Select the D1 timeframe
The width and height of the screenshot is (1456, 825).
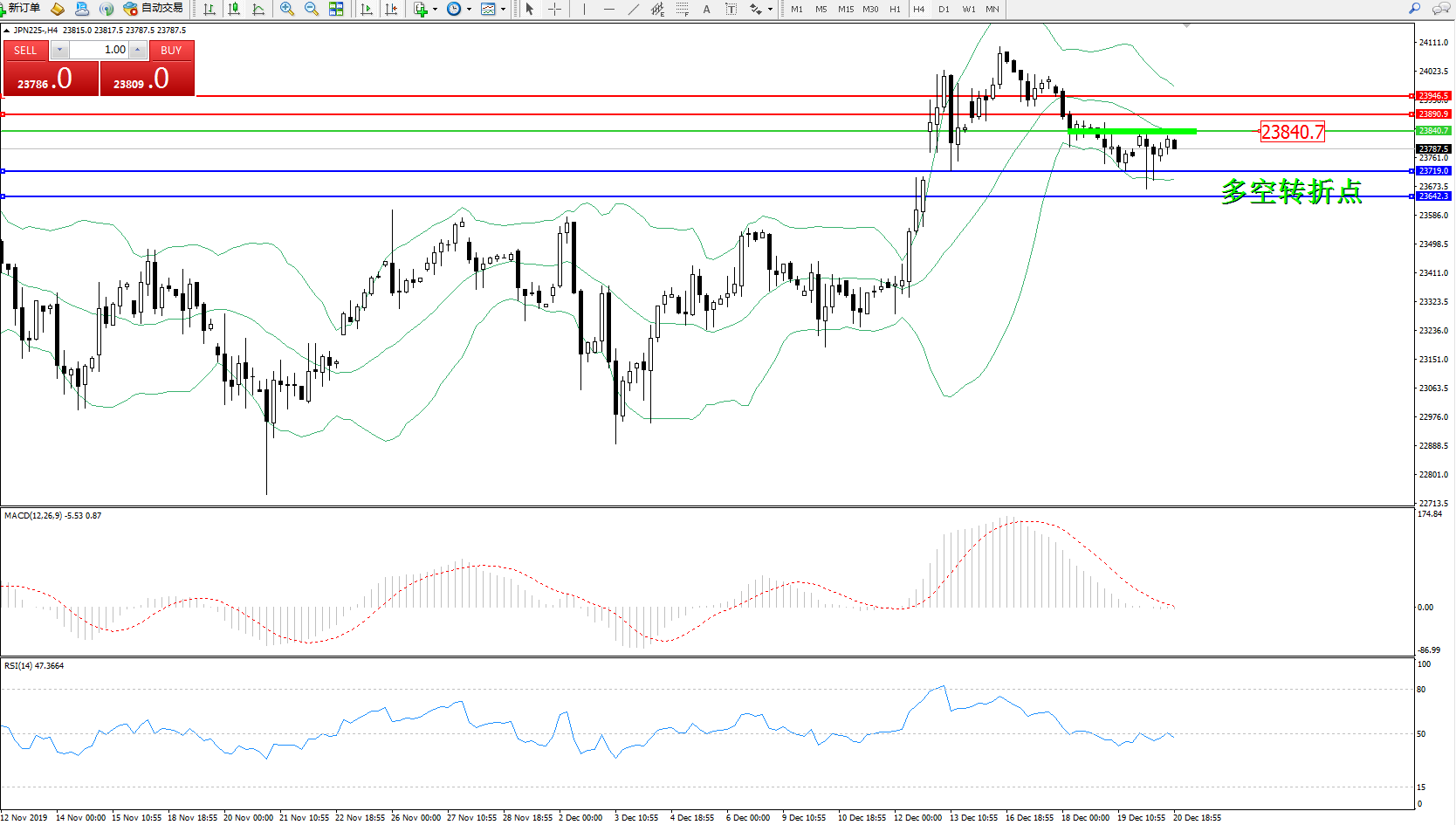[x=944, y=9]
